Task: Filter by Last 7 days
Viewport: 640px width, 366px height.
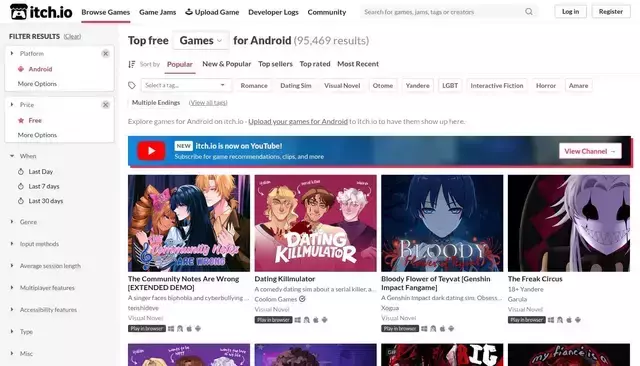Action: pyautogui.click(x=44, y=186)
